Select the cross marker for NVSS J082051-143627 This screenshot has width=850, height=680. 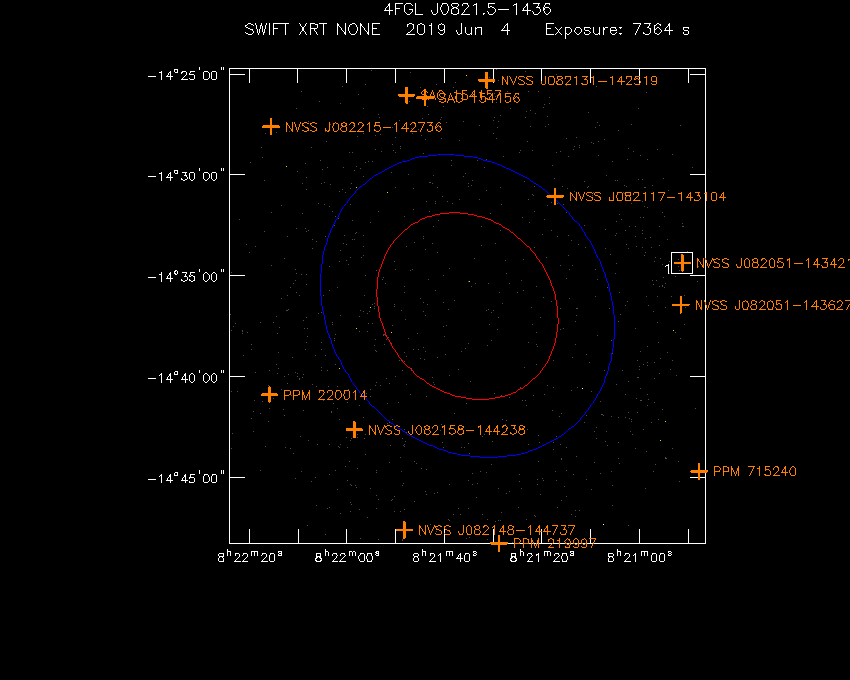(x=680, y=305)
